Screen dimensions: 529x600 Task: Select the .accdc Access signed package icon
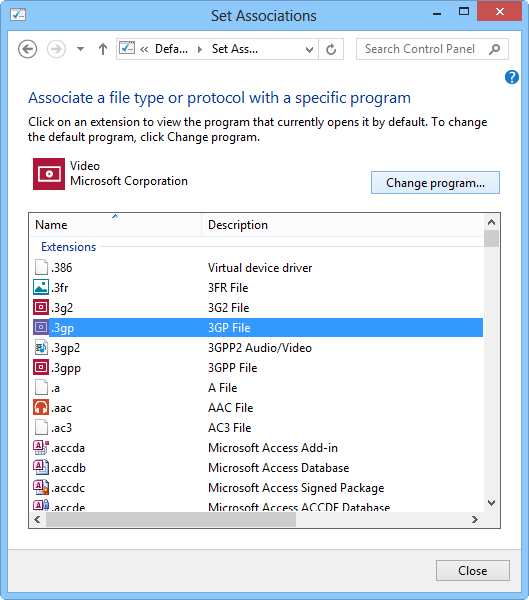pos(41,488)
